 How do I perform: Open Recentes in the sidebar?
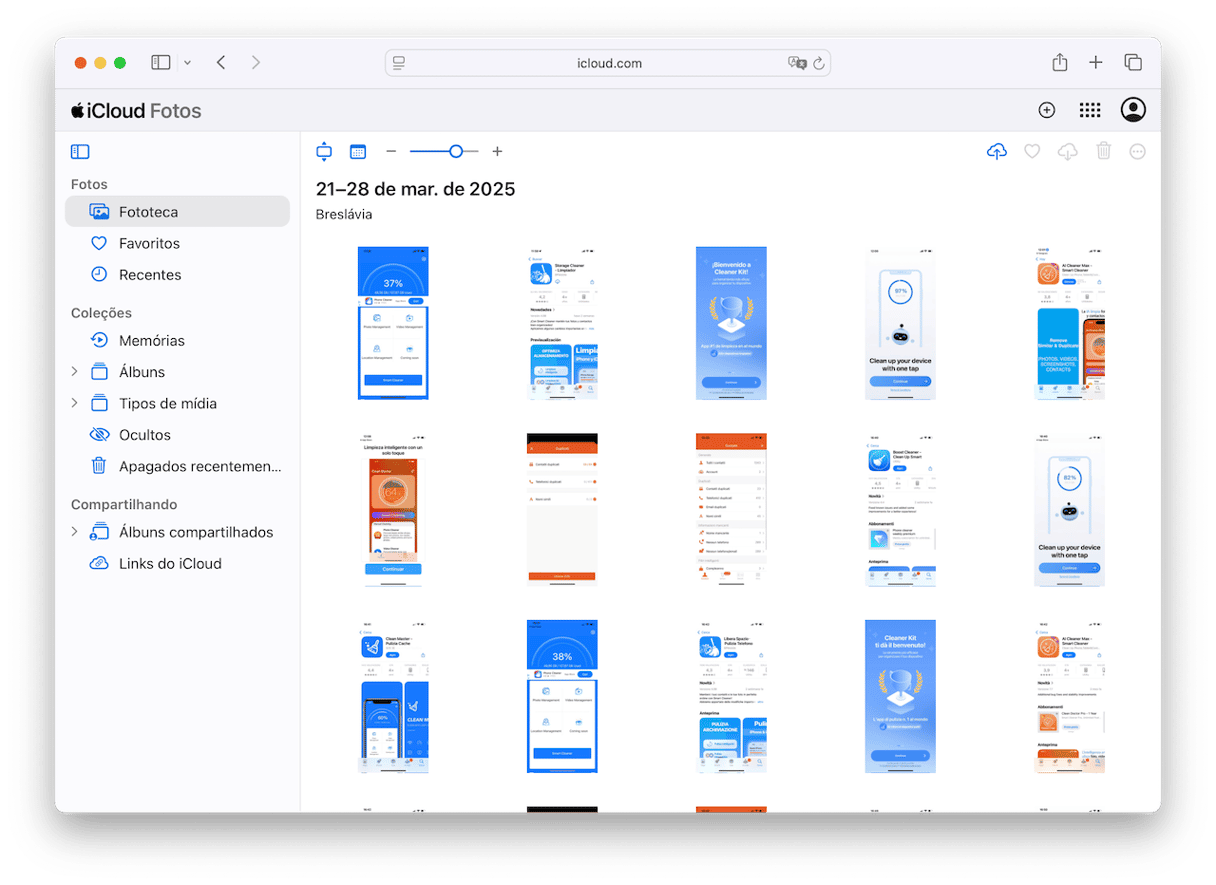click(150, 275)
